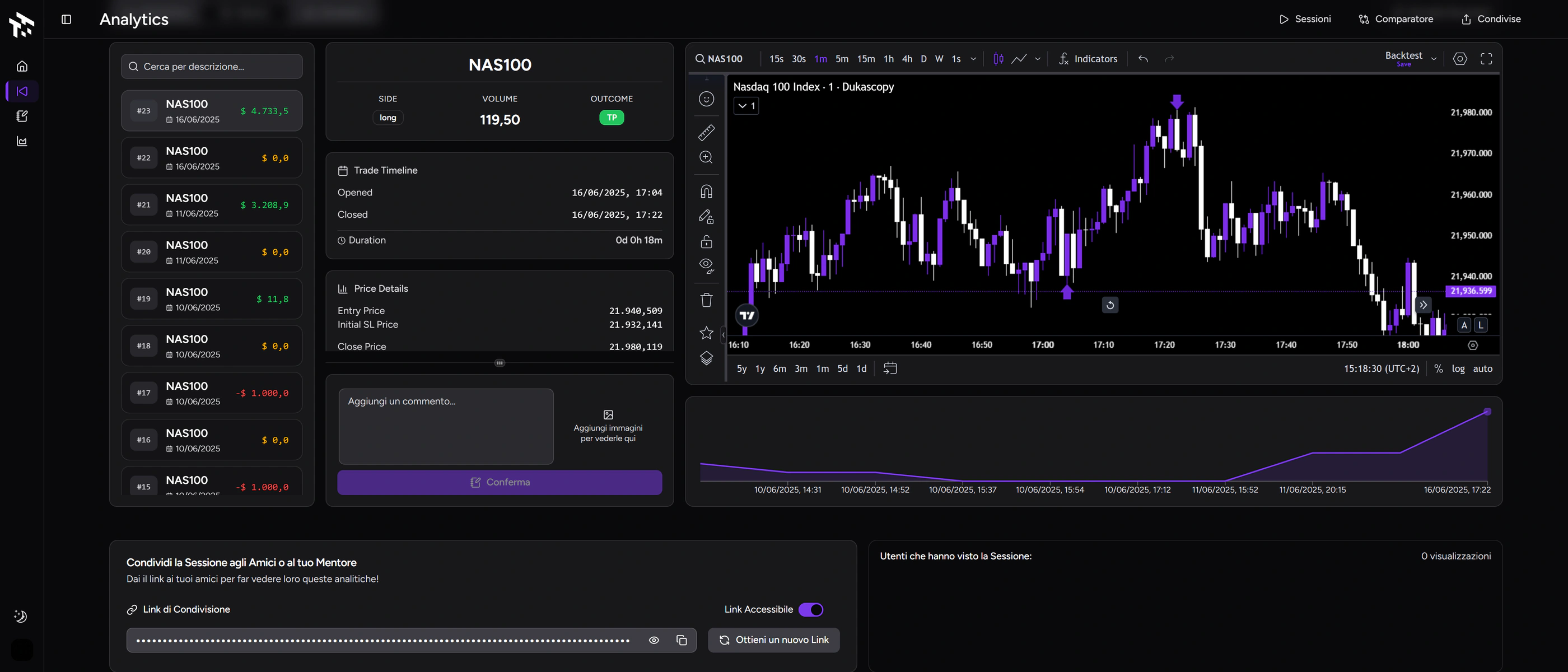Click the trash remove objects icon
This screenshot has width=1568, height=672.
[x=706, y=300]
